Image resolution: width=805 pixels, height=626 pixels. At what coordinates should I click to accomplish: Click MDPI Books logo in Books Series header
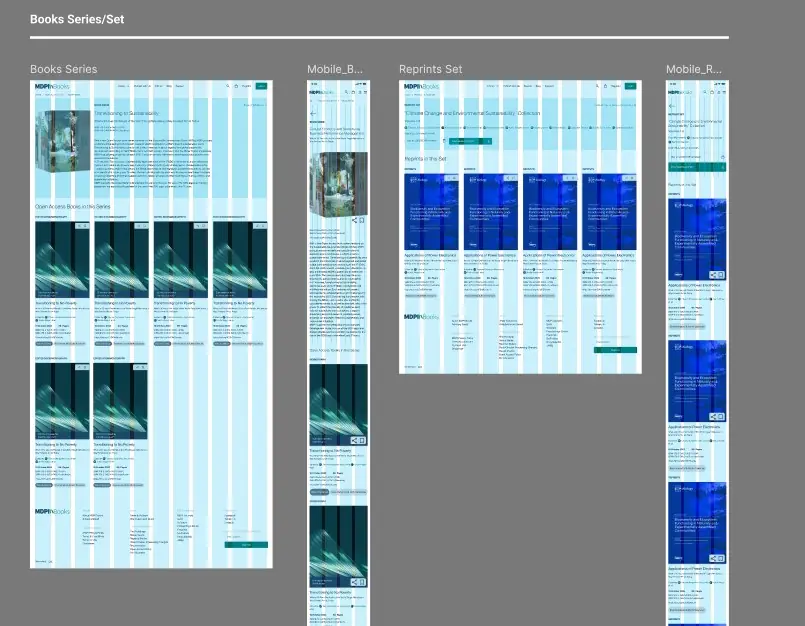(52, 86)
